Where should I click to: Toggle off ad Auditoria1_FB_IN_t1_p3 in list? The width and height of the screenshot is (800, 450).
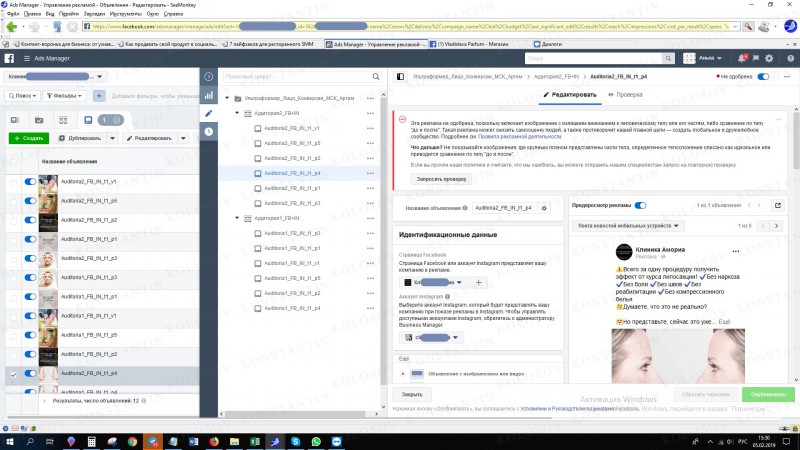point(30,278)
